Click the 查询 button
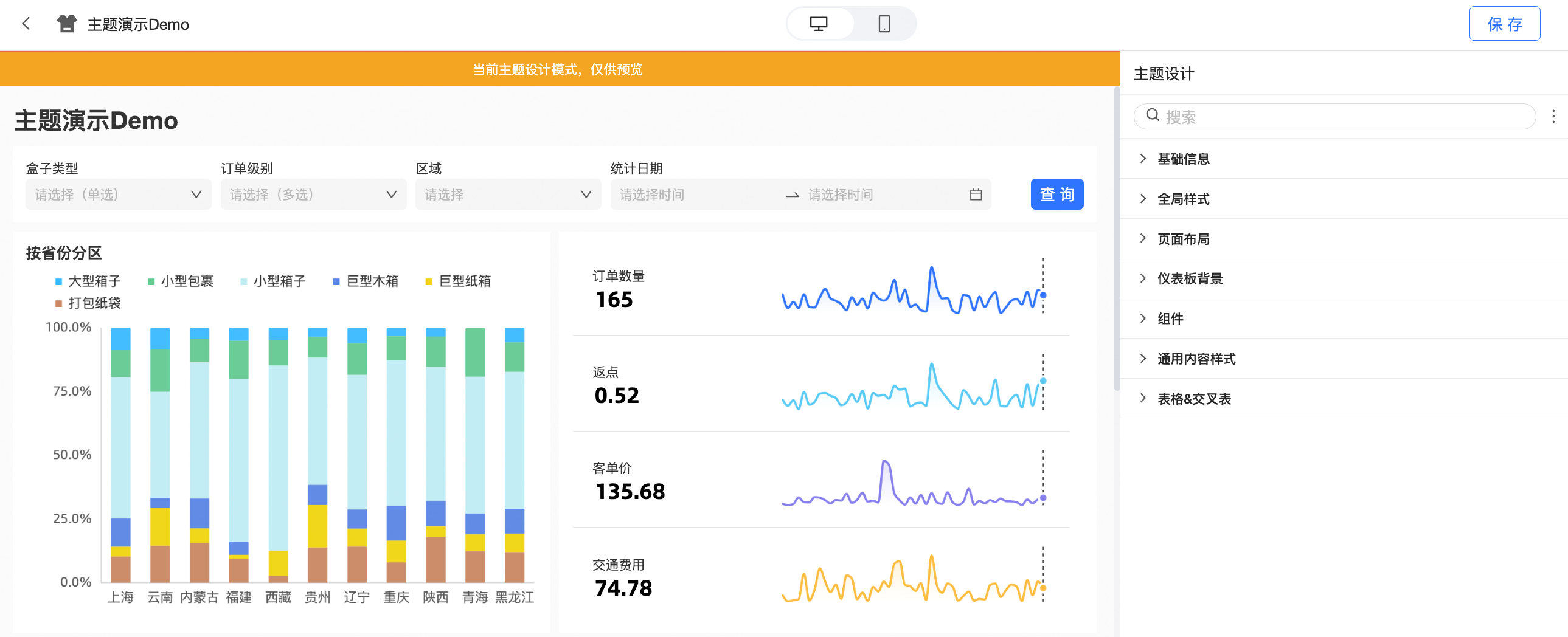The width and height of the screenshot is (1568, 637). click(1056, 195)
